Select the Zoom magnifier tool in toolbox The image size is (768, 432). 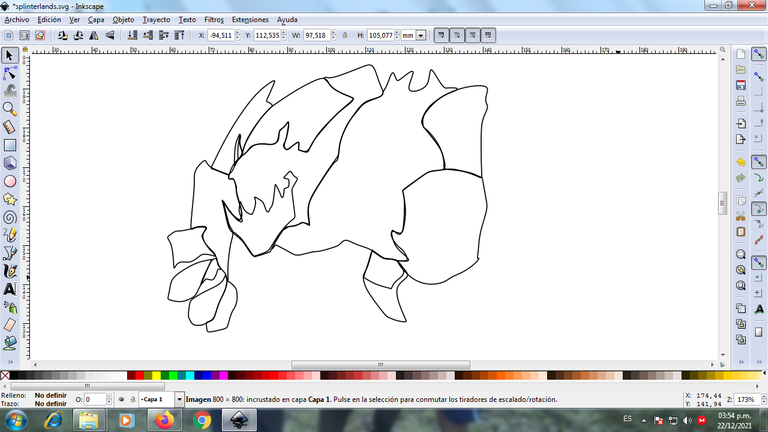click(x=9, y=109)
